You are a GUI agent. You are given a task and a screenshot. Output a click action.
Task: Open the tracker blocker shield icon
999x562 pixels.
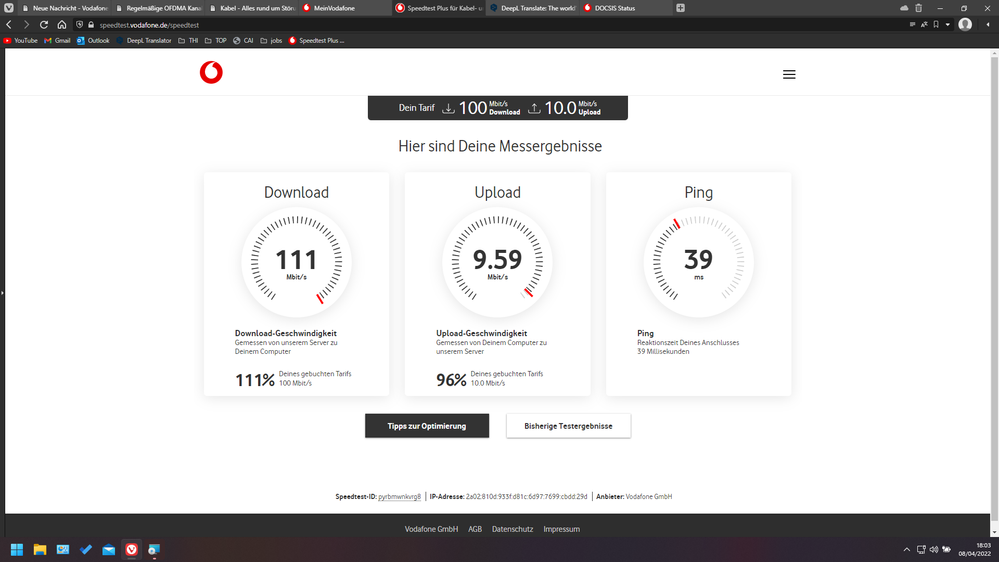[x=80, y=25]
